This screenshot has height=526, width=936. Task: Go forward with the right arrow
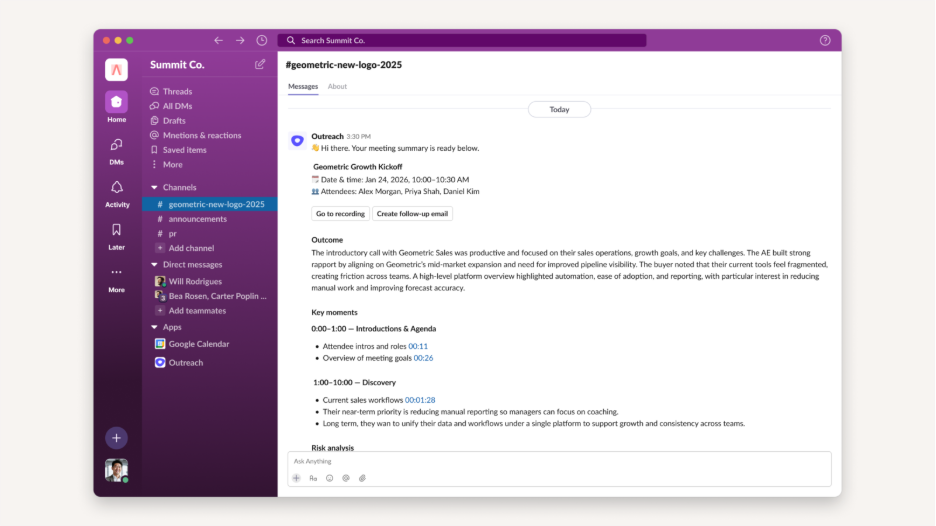240,40
